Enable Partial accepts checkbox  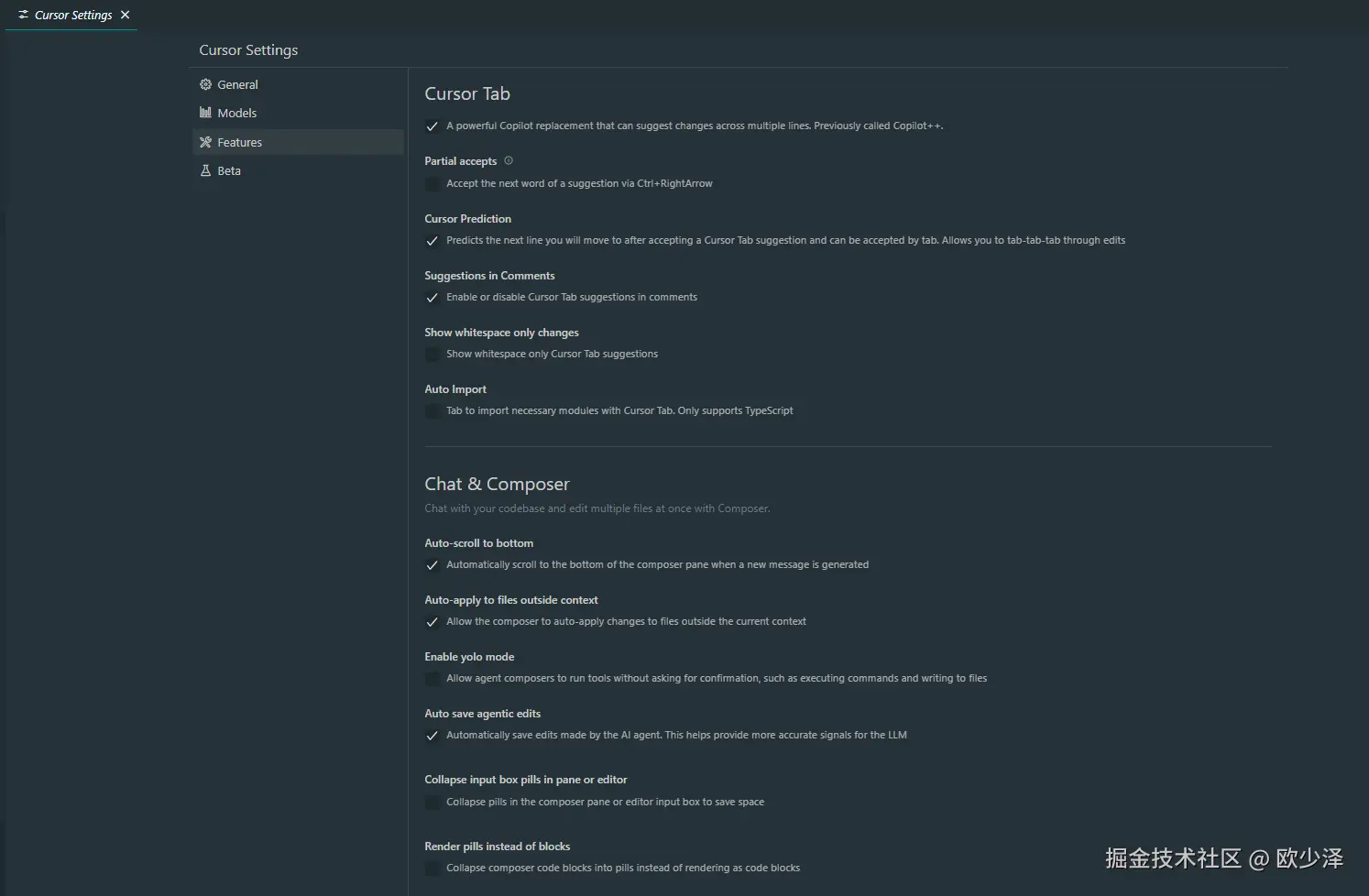click(x=433, y=184)
